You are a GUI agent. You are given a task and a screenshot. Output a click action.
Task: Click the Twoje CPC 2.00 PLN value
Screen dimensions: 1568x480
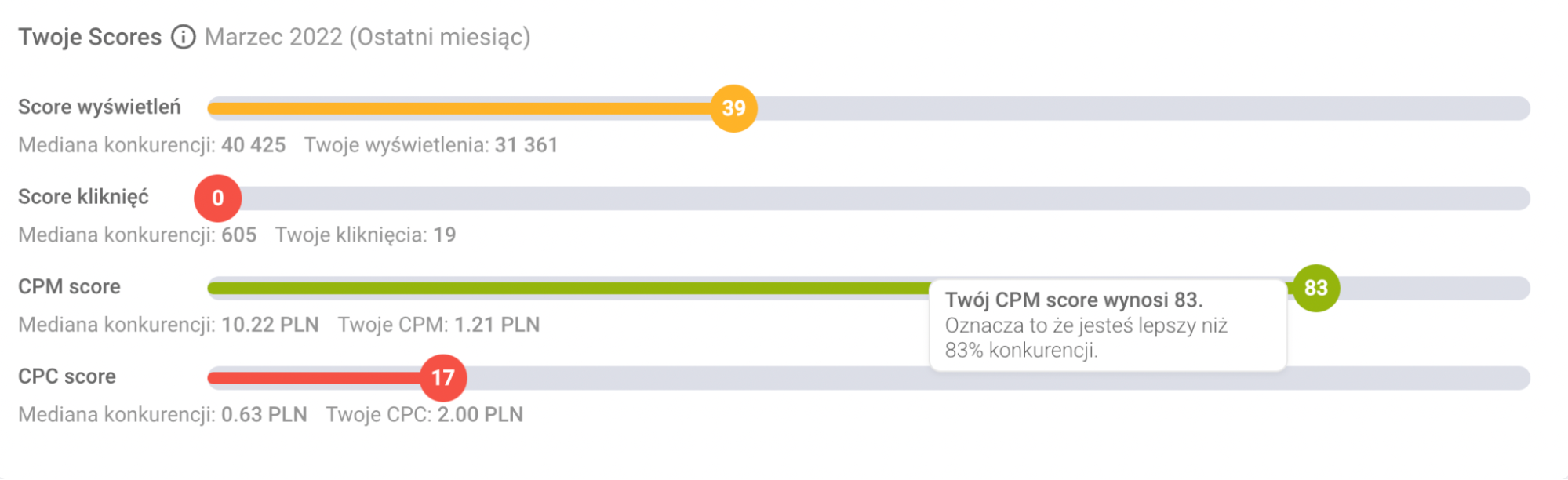[x=424, y=415]
